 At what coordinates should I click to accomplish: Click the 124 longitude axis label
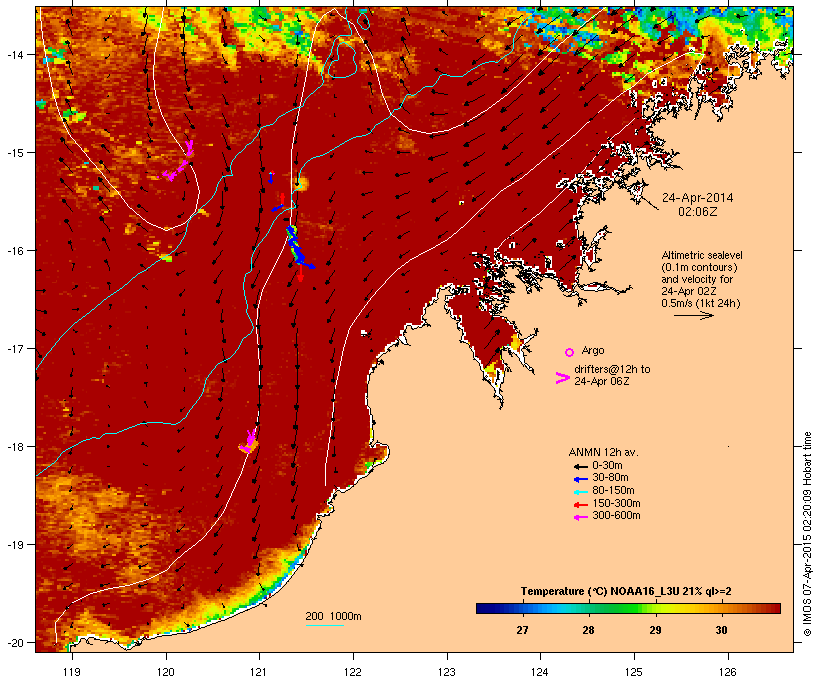pyautogui.click(x=540, y=672)
